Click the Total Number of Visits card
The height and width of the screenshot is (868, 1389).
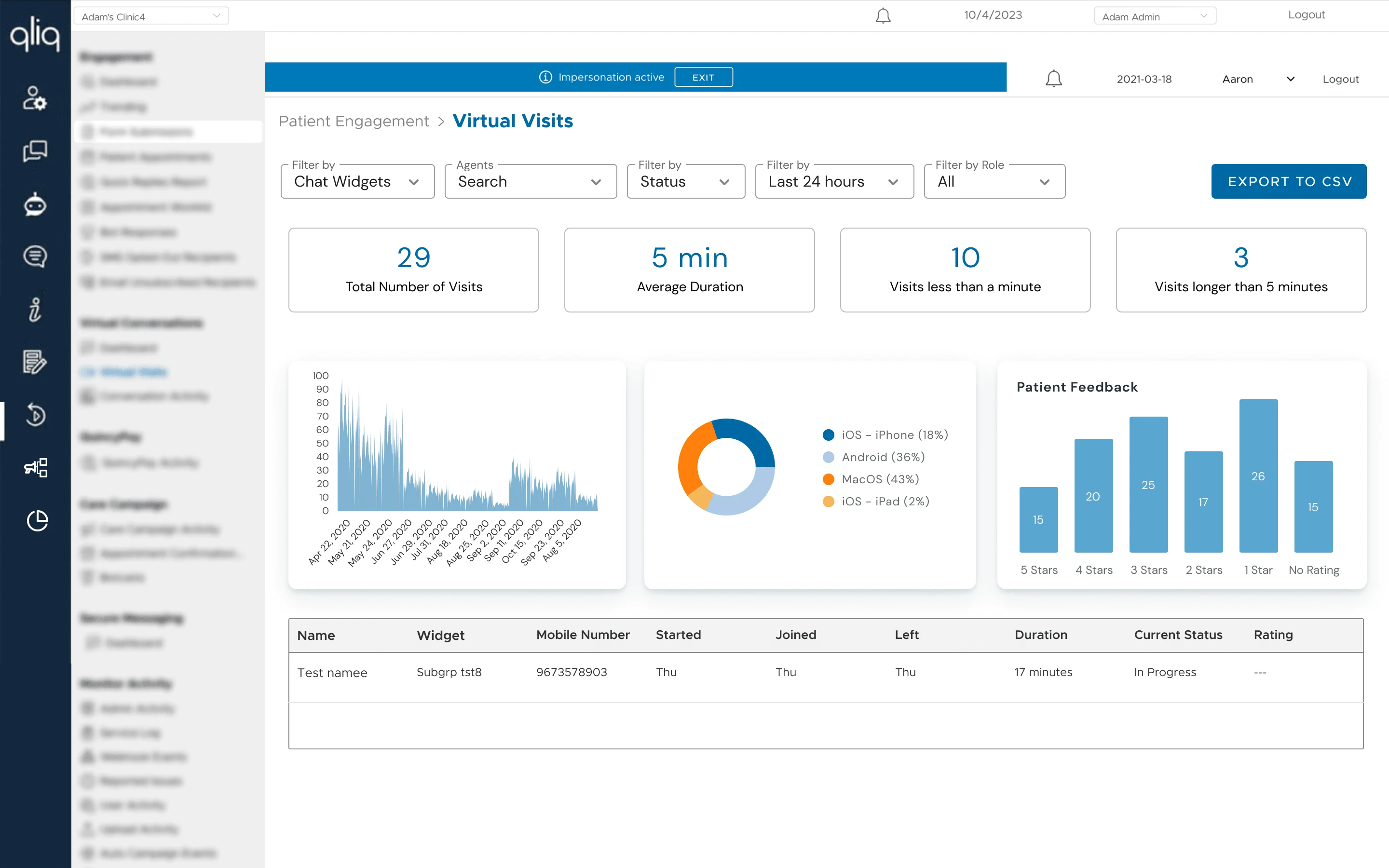pyautogui.click(x=413, y=270)
